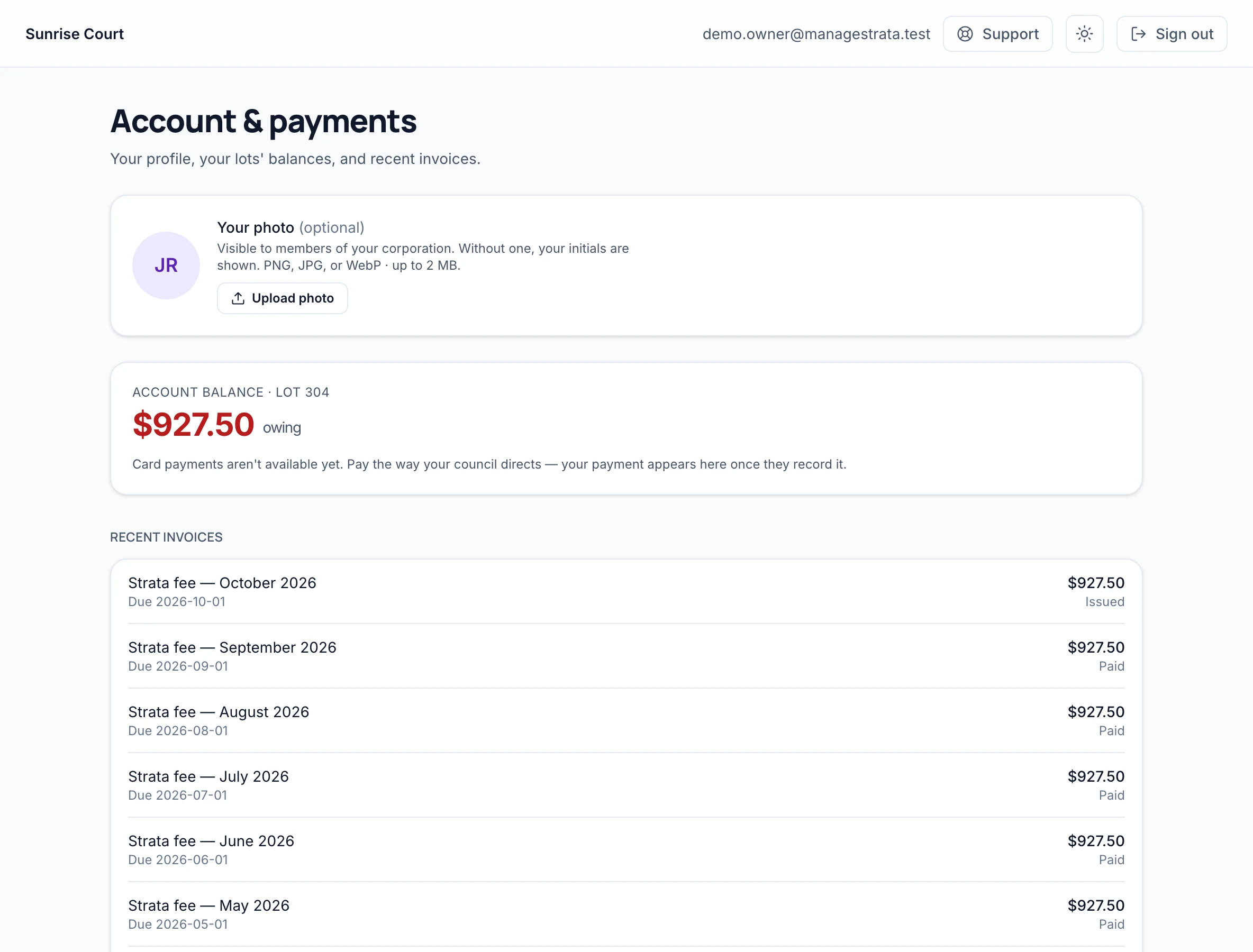
Task: Select the Strata fee — May 2026 invoice
Action: (x=626, y=914)
